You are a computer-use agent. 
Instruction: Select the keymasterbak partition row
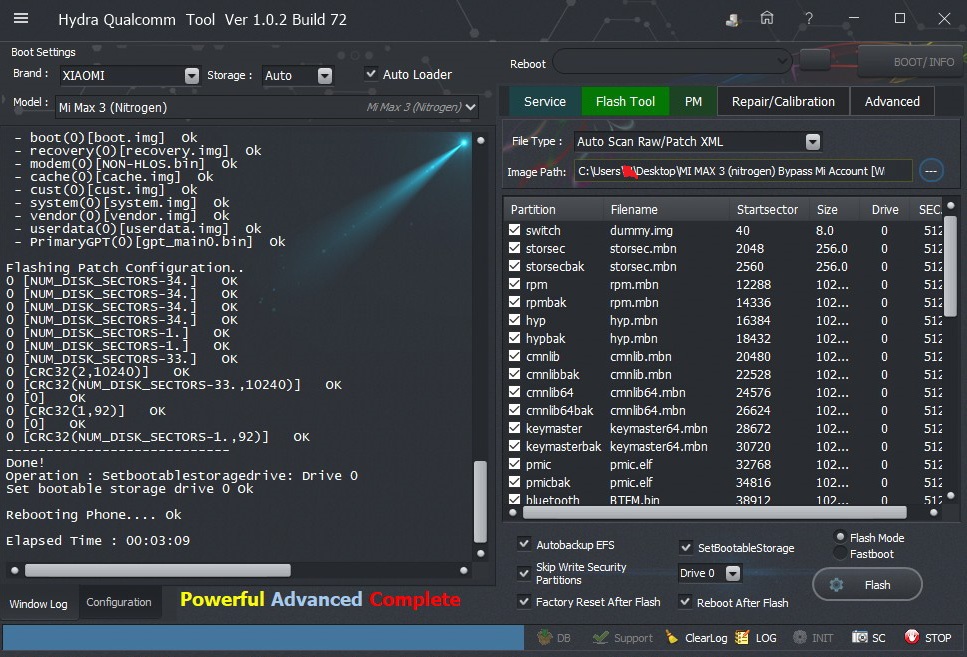(x=724, y=446)
